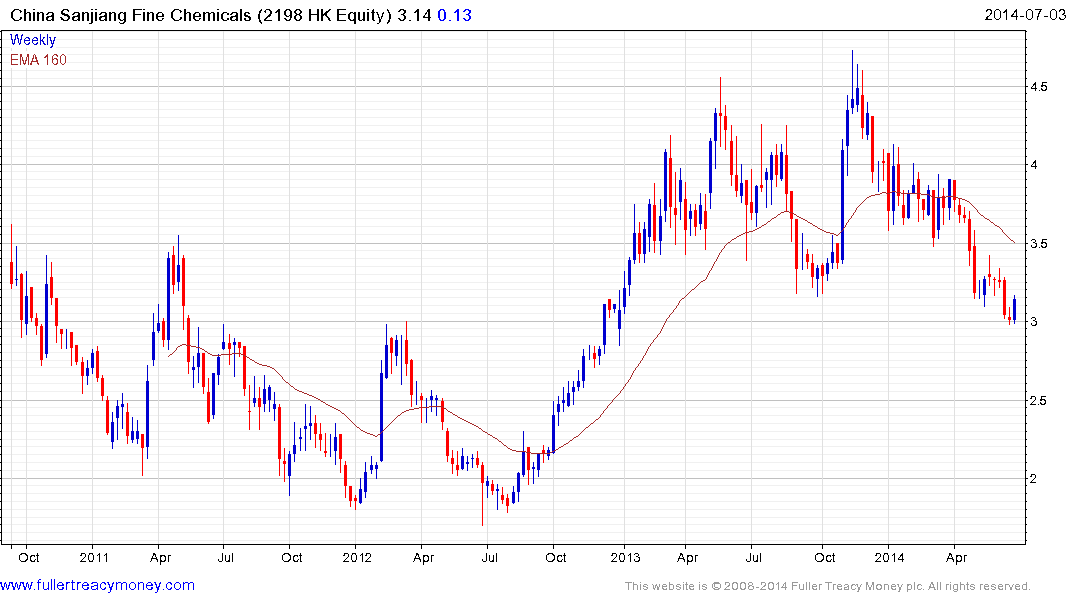Click the 3.5 price axis label
The image size is (1075, 600).
click(1039, 243)
